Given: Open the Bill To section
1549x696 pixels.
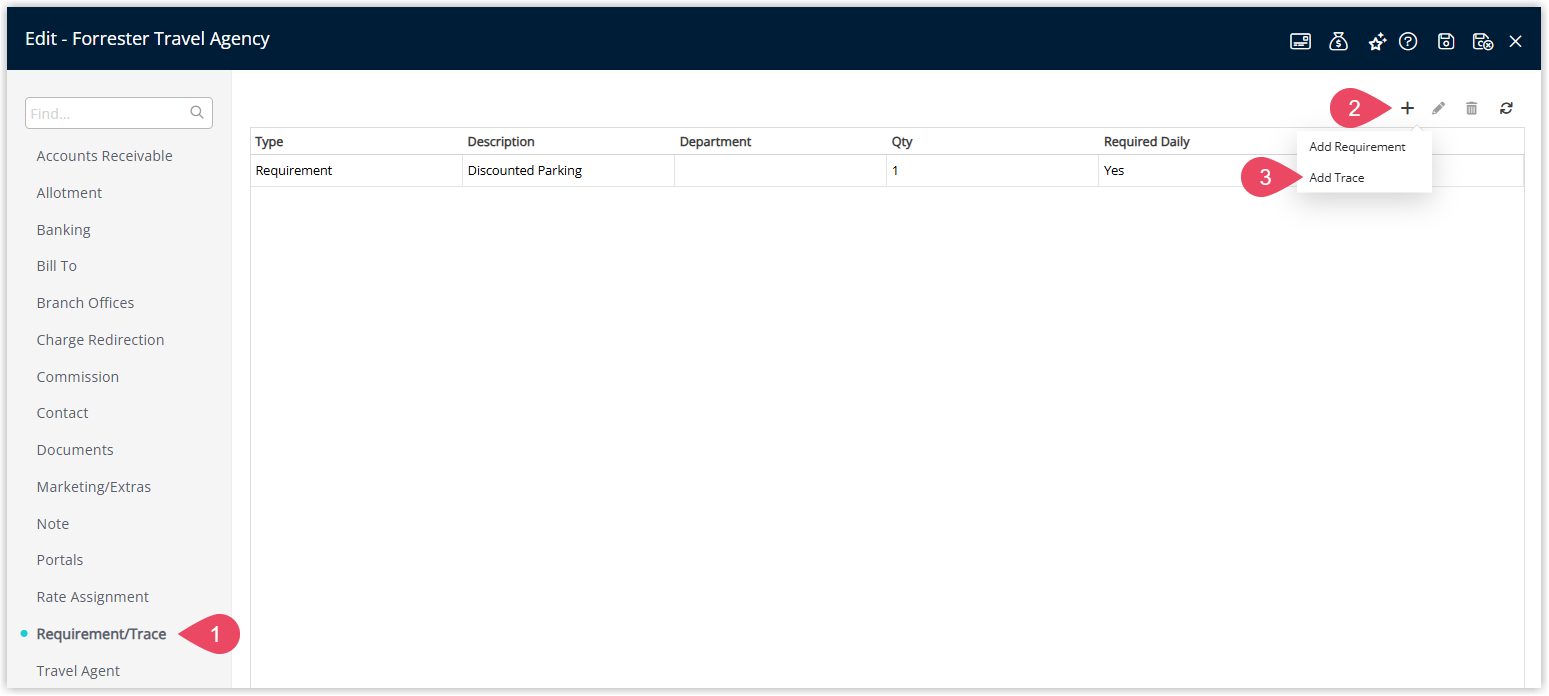Looking at the screenshot, I should (x=56, y=266).
